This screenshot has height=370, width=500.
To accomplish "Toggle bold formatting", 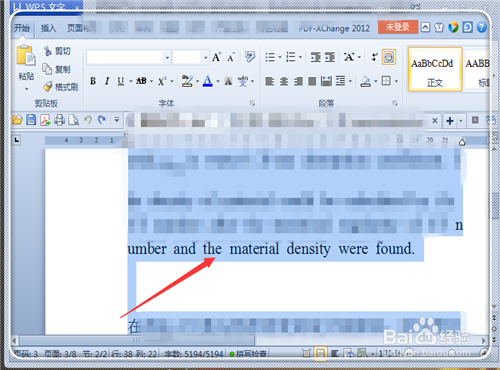I will tap(93, 81).
